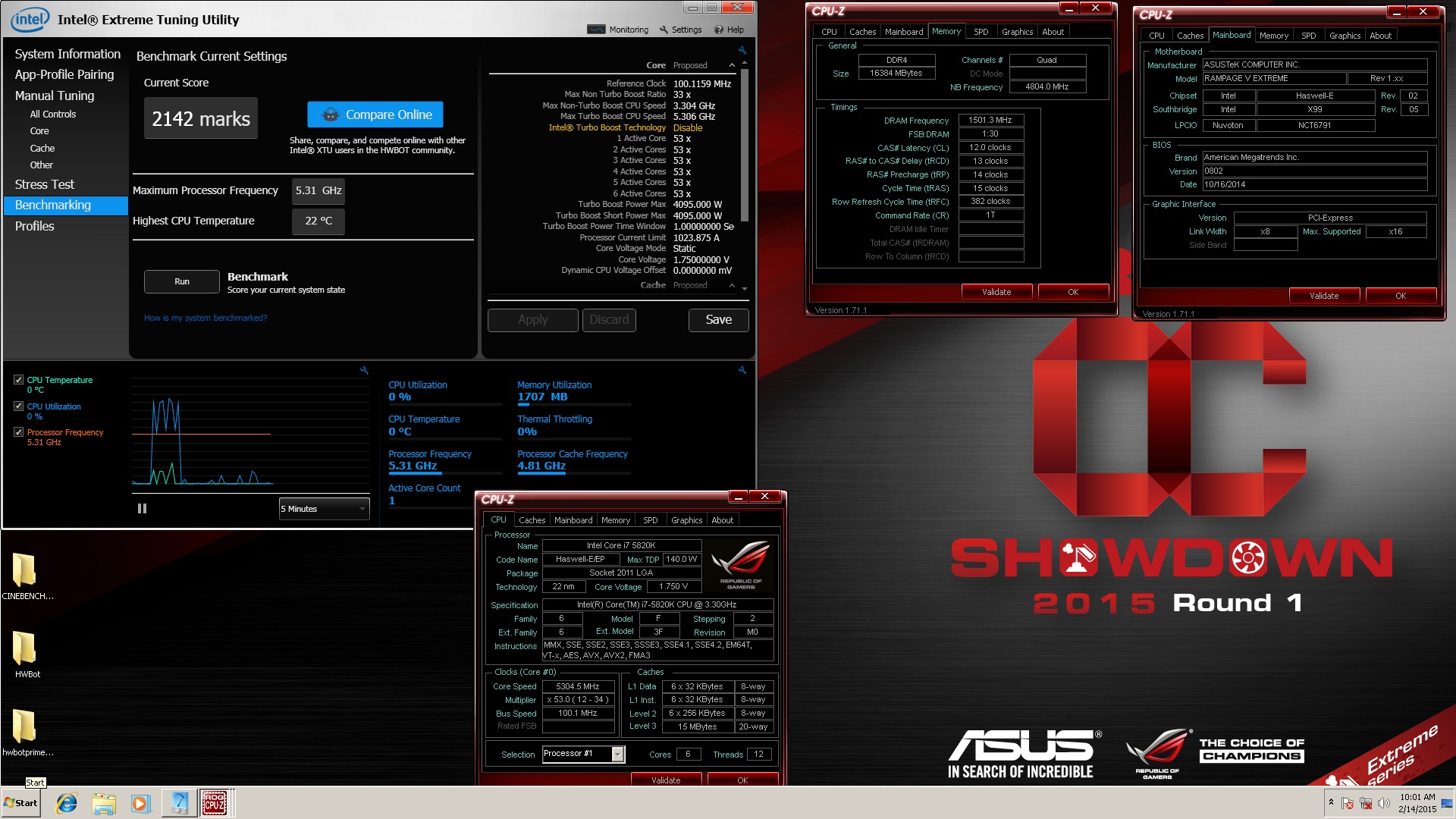Open Windows Explorer from the taskbar
The image size is (1456, 819).
point(104,803)
